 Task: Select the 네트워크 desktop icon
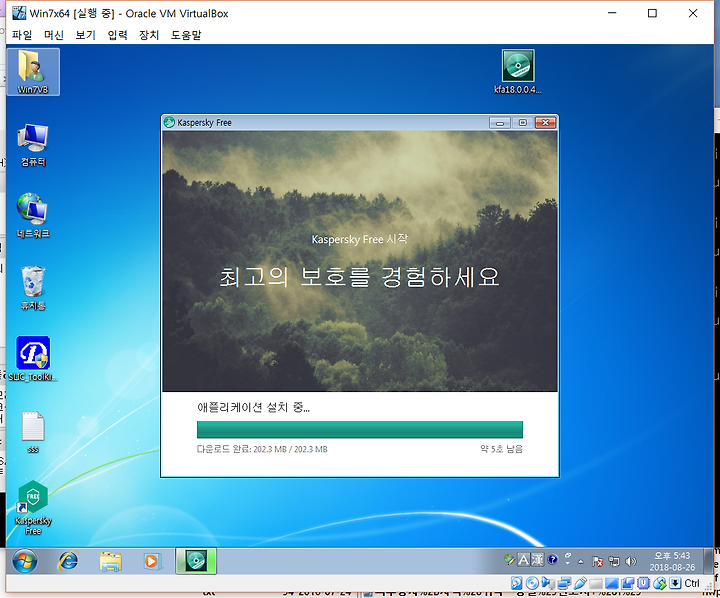[x=33, y=216]
